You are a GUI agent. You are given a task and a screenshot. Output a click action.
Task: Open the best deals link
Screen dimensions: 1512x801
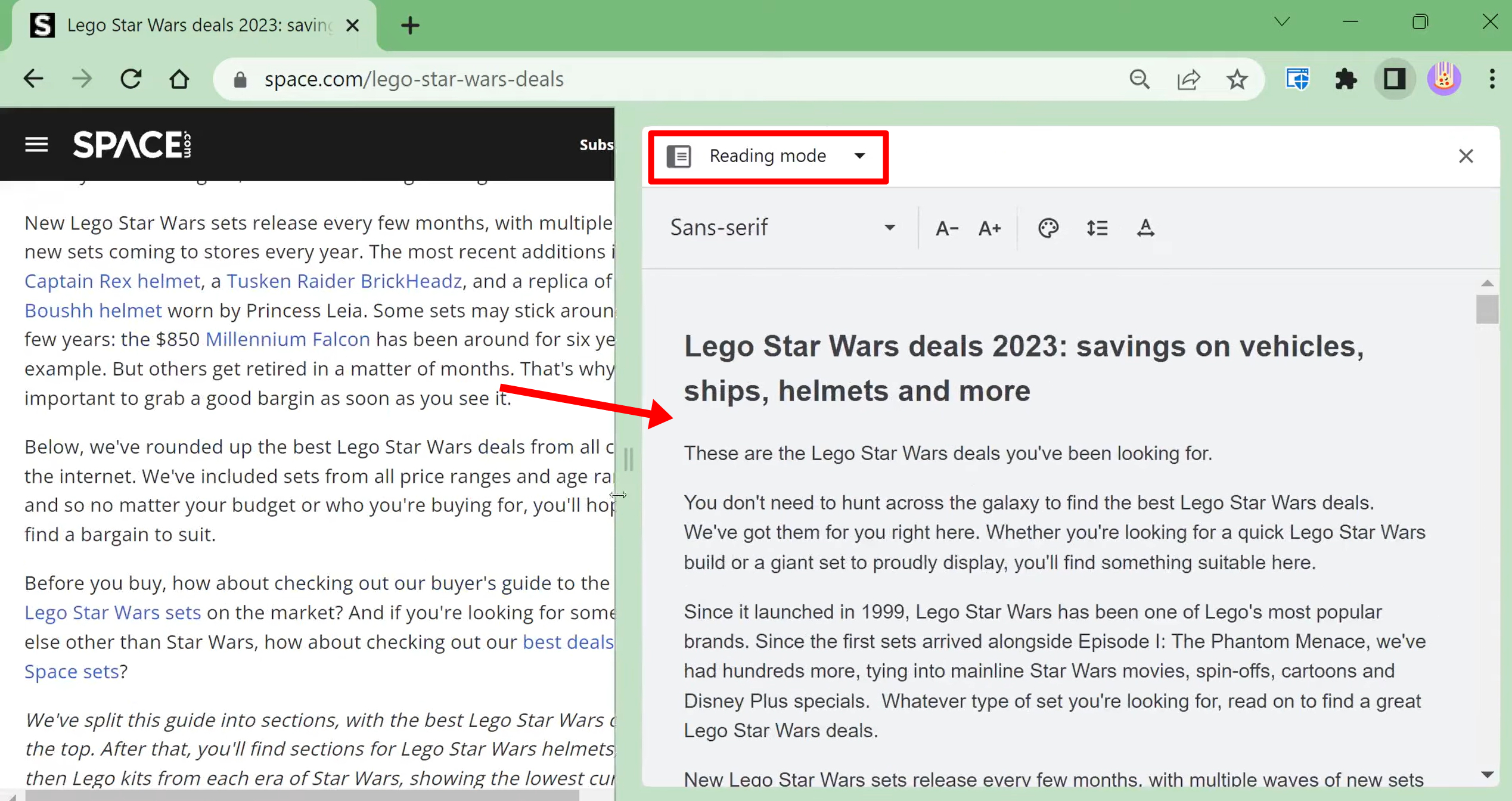[568, 642]
